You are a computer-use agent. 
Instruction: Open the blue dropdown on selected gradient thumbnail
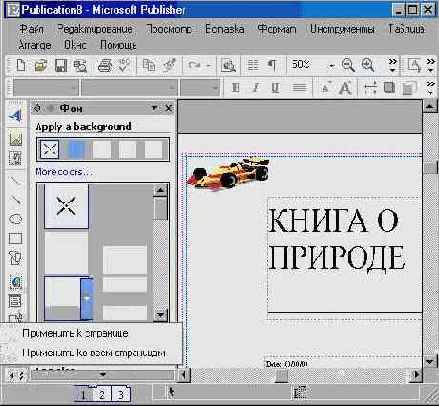[x=86, y=298]
